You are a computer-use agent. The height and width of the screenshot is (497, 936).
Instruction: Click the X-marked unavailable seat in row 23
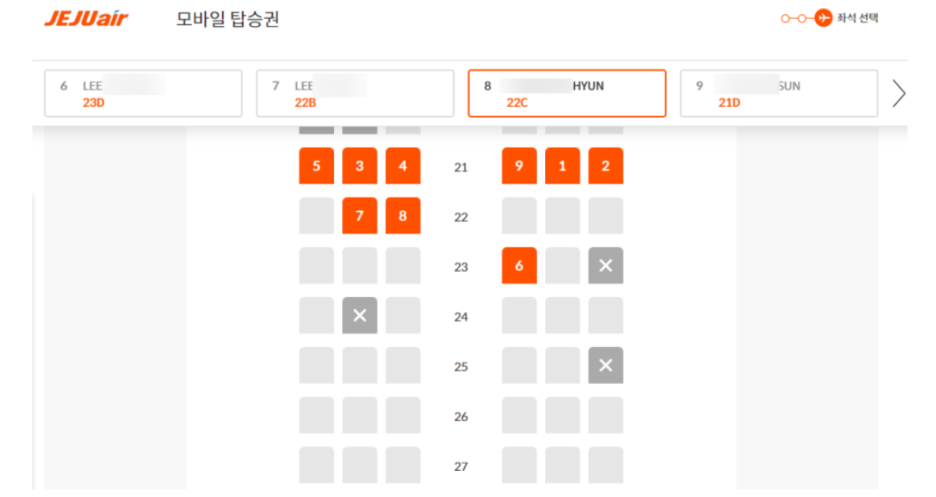pos(605,266)
